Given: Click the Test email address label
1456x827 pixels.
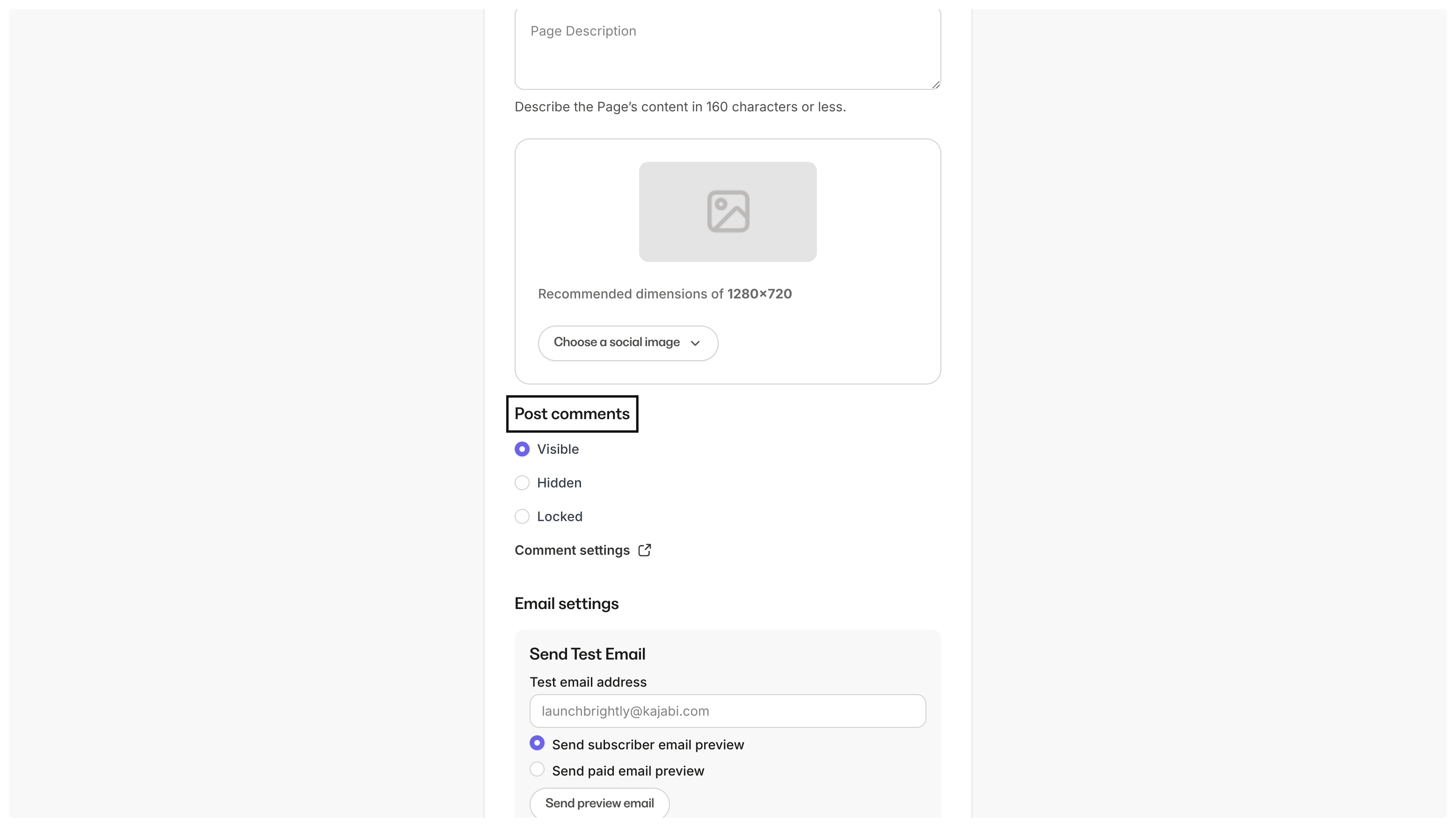Looking at the screenshot, I should [588, 682].
